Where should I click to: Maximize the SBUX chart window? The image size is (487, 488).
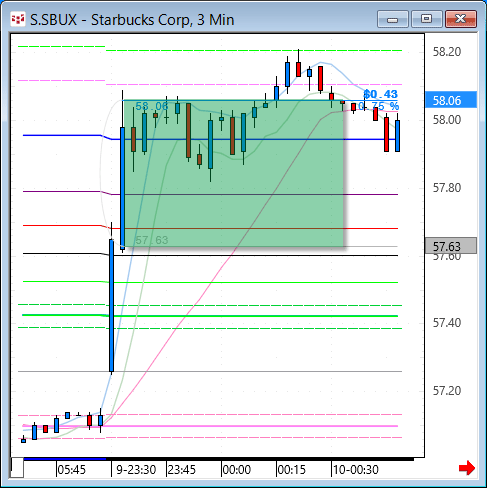click(426, 19)
